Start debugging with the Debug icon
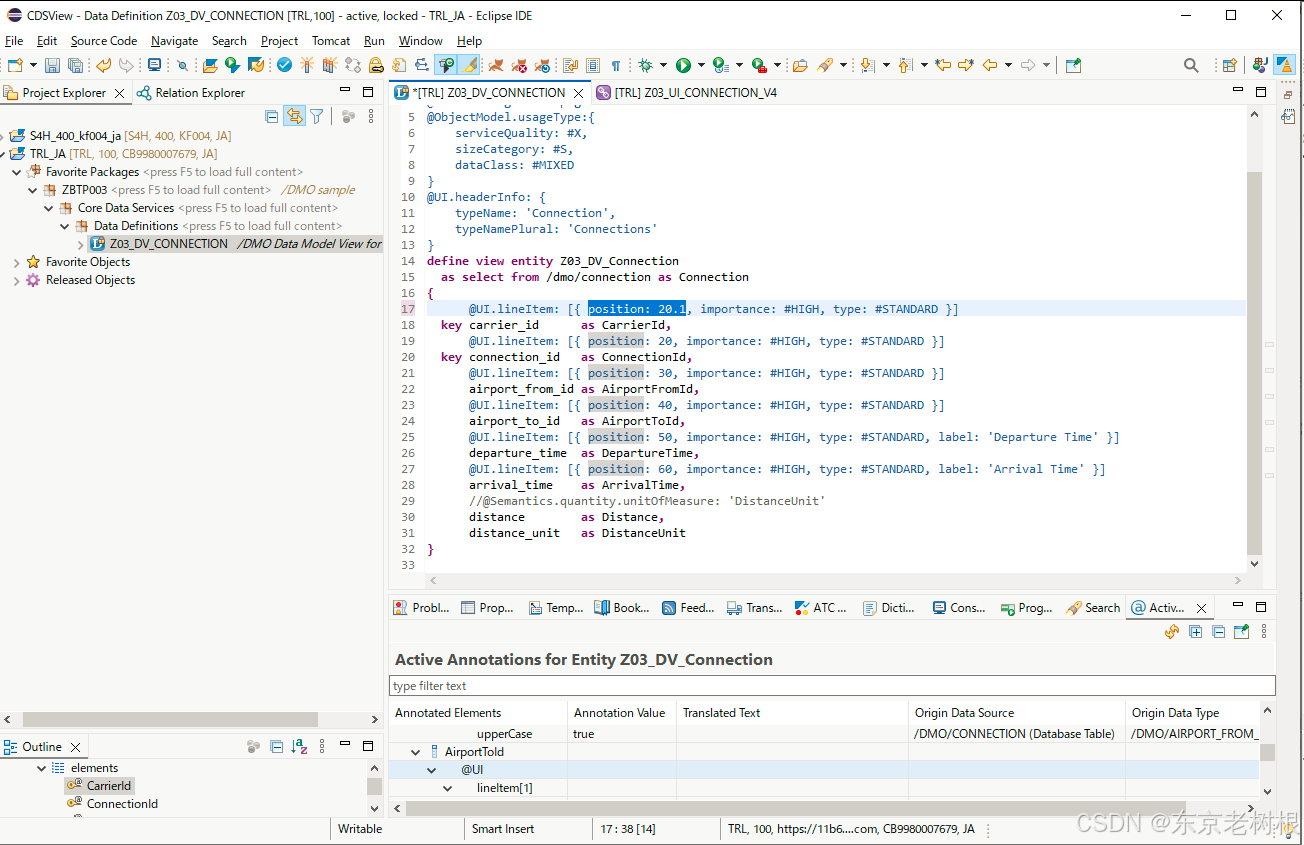Viewport: 1304px width, 845px height. pos(646,65)
